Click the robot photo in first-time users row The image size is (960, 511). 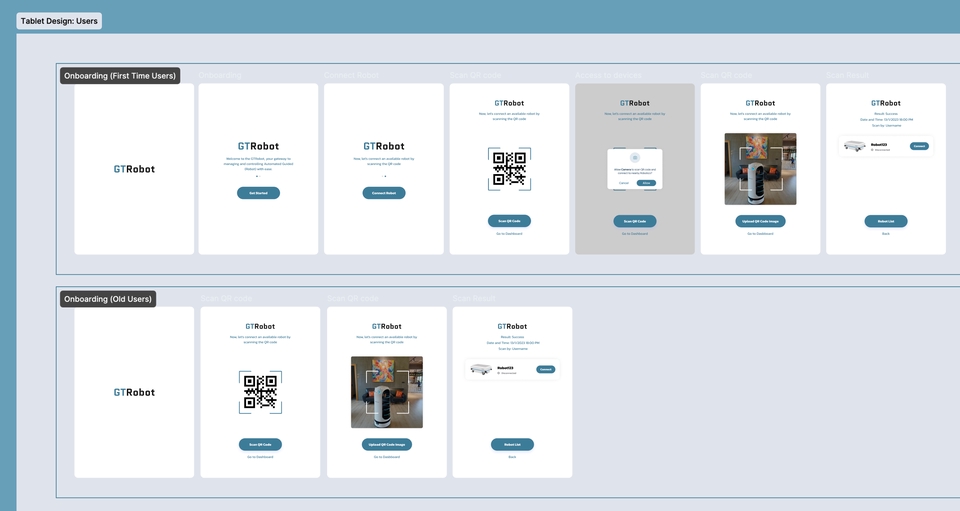click(760, 169)
